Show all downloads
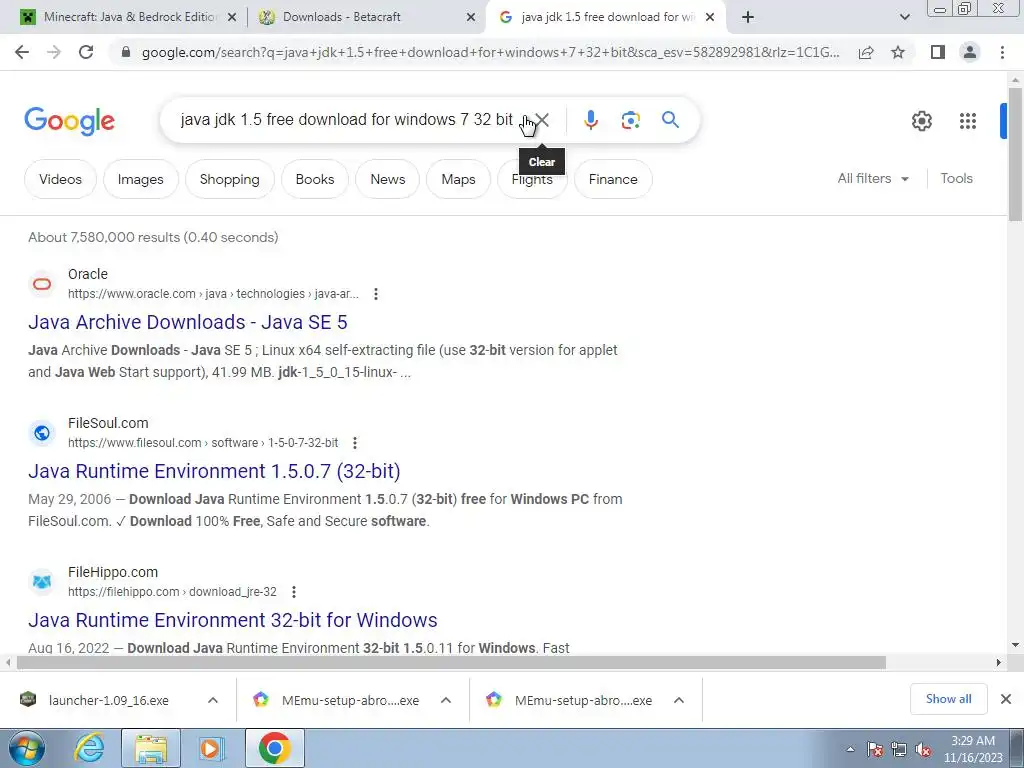This screenshot has width=1024, height=768. 948,699
